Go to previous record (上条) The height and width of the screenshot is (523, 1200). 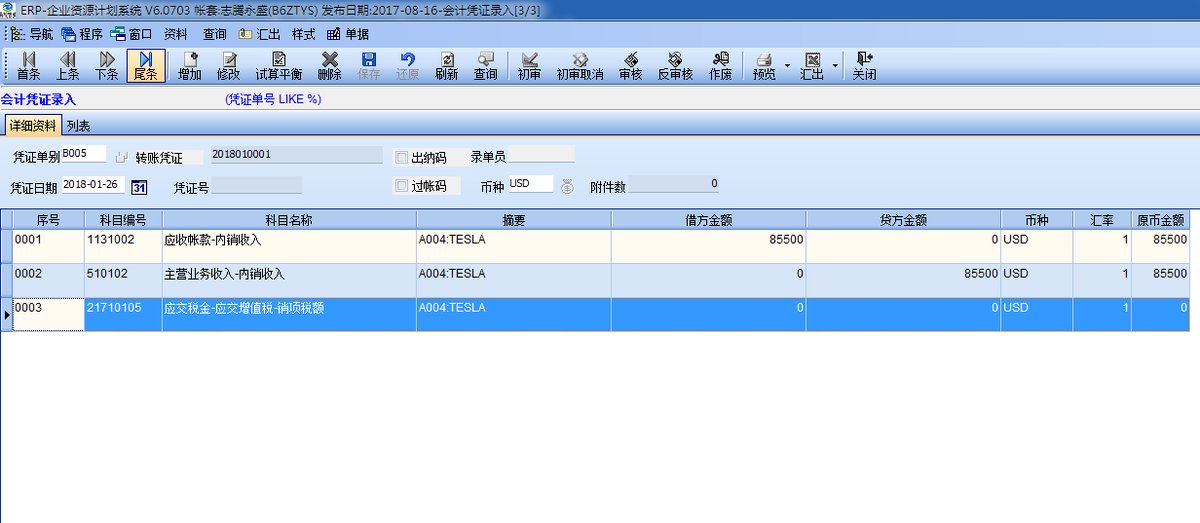coord(68,66)
